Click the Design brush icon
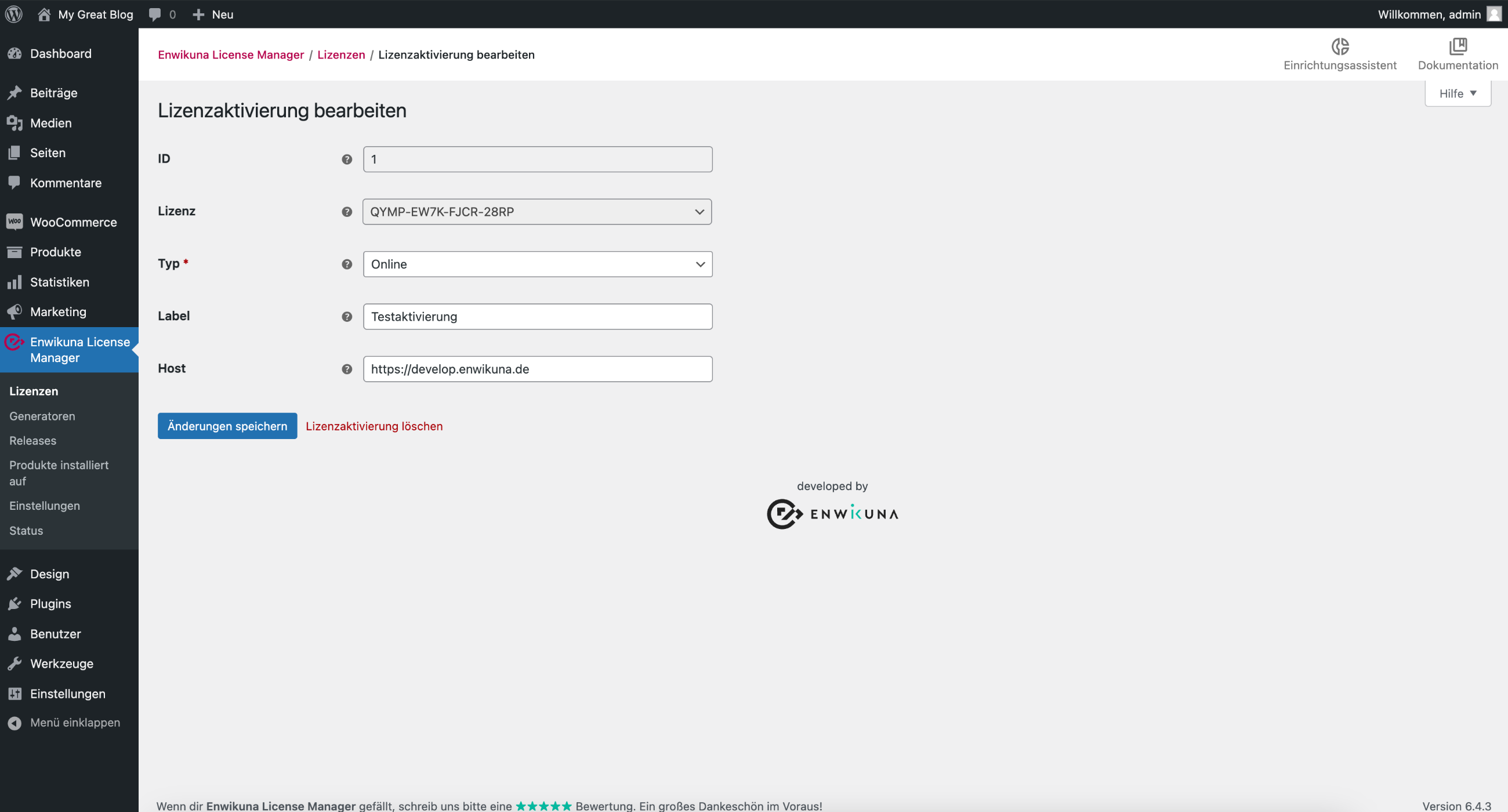The width and height of the screenshot is (1508, 812). pos(14,574)
